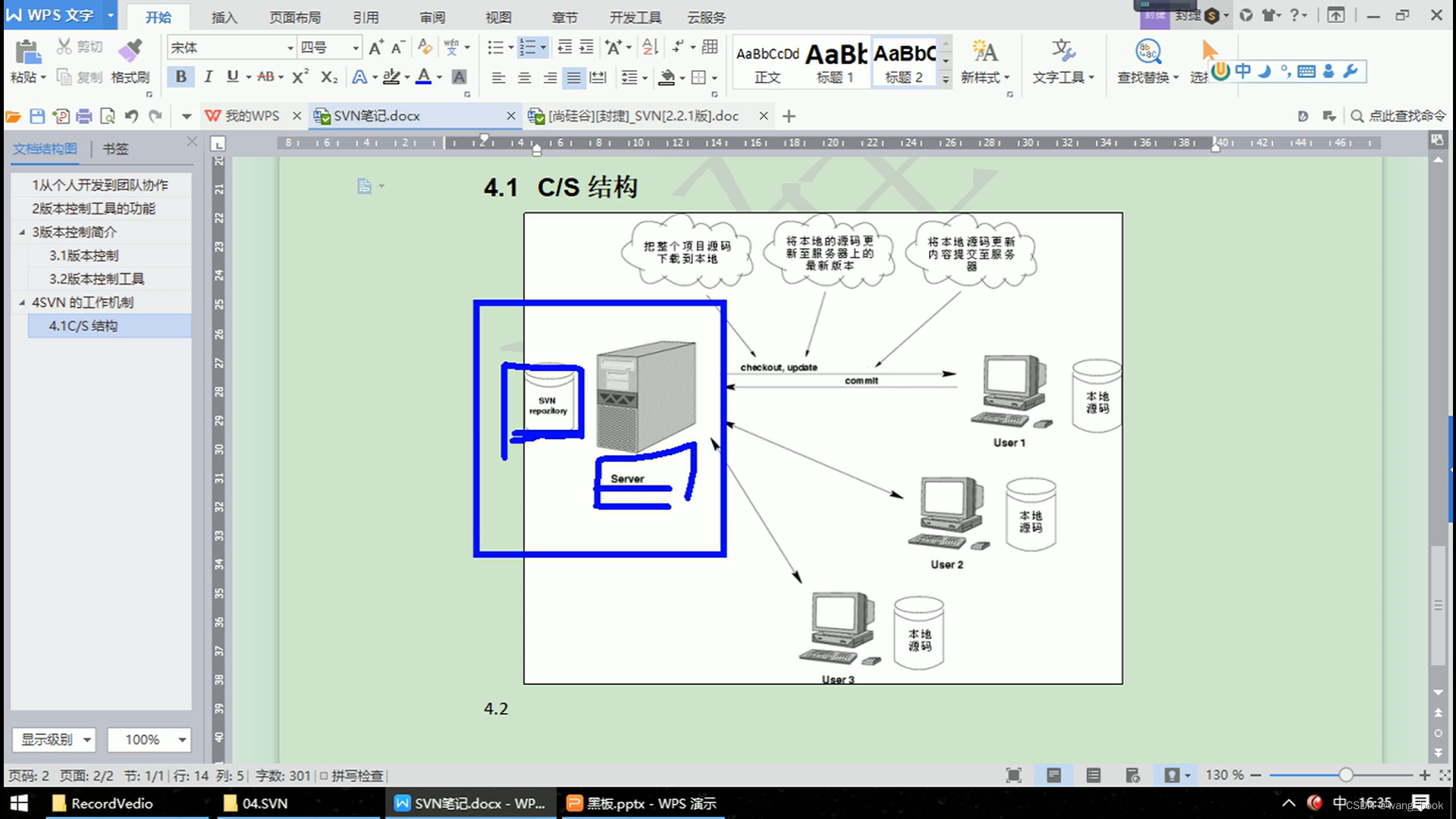This screenshot has height=819, width=1456.
Task: Click the superscript X² icon
Action: coord(300,77)
